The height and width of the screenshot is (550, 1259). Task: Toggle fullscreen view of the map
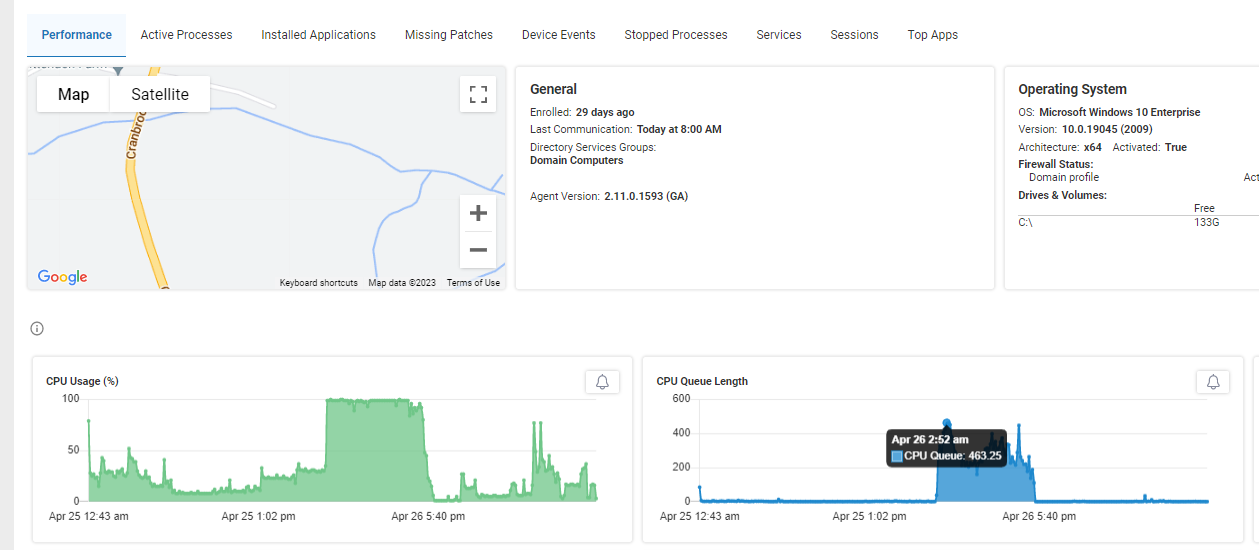478,95
